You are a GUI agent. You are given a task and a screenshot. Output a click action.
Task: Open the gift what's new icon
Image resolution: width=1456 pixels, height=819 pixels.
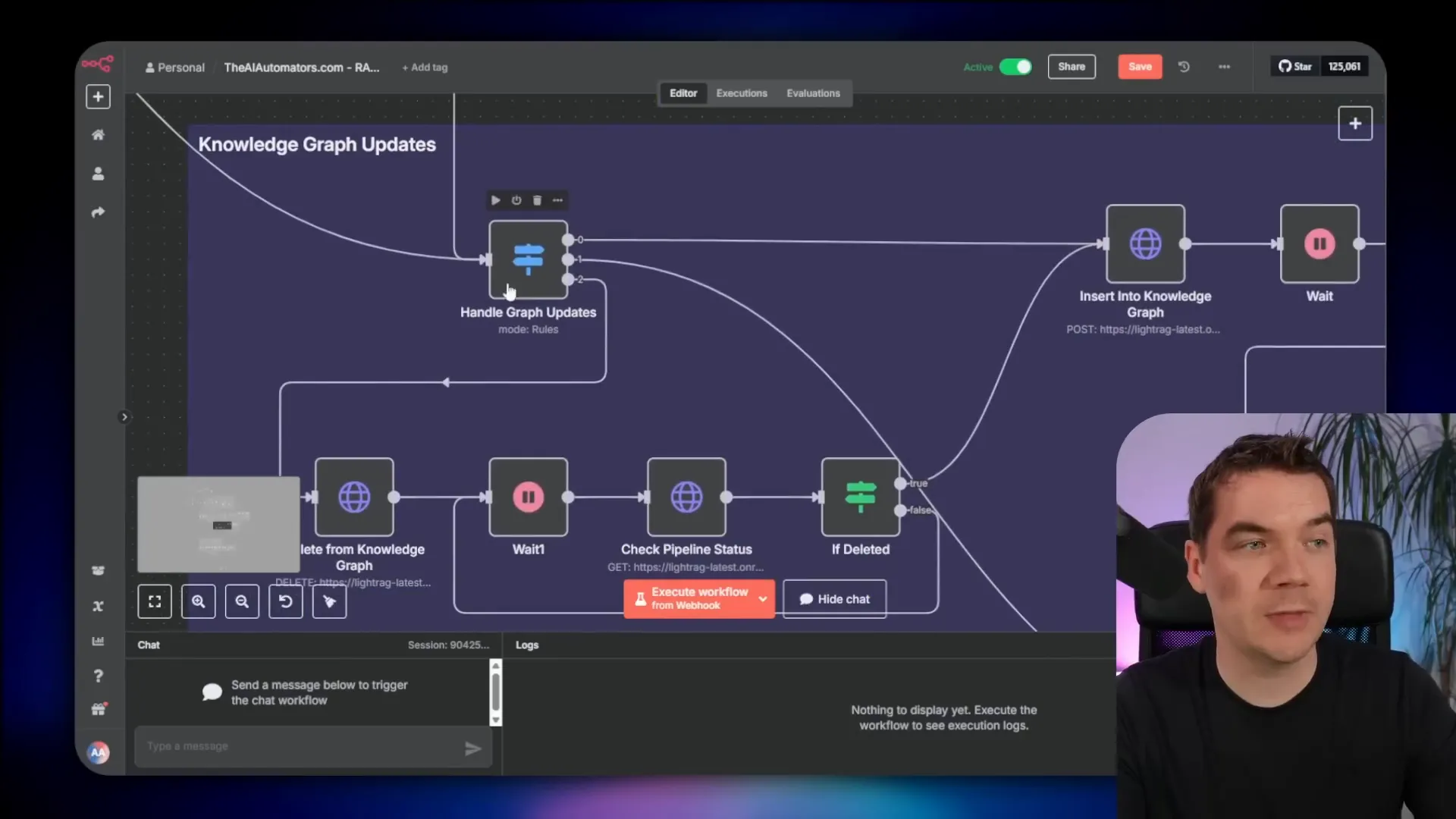click(x=99, y=710)
